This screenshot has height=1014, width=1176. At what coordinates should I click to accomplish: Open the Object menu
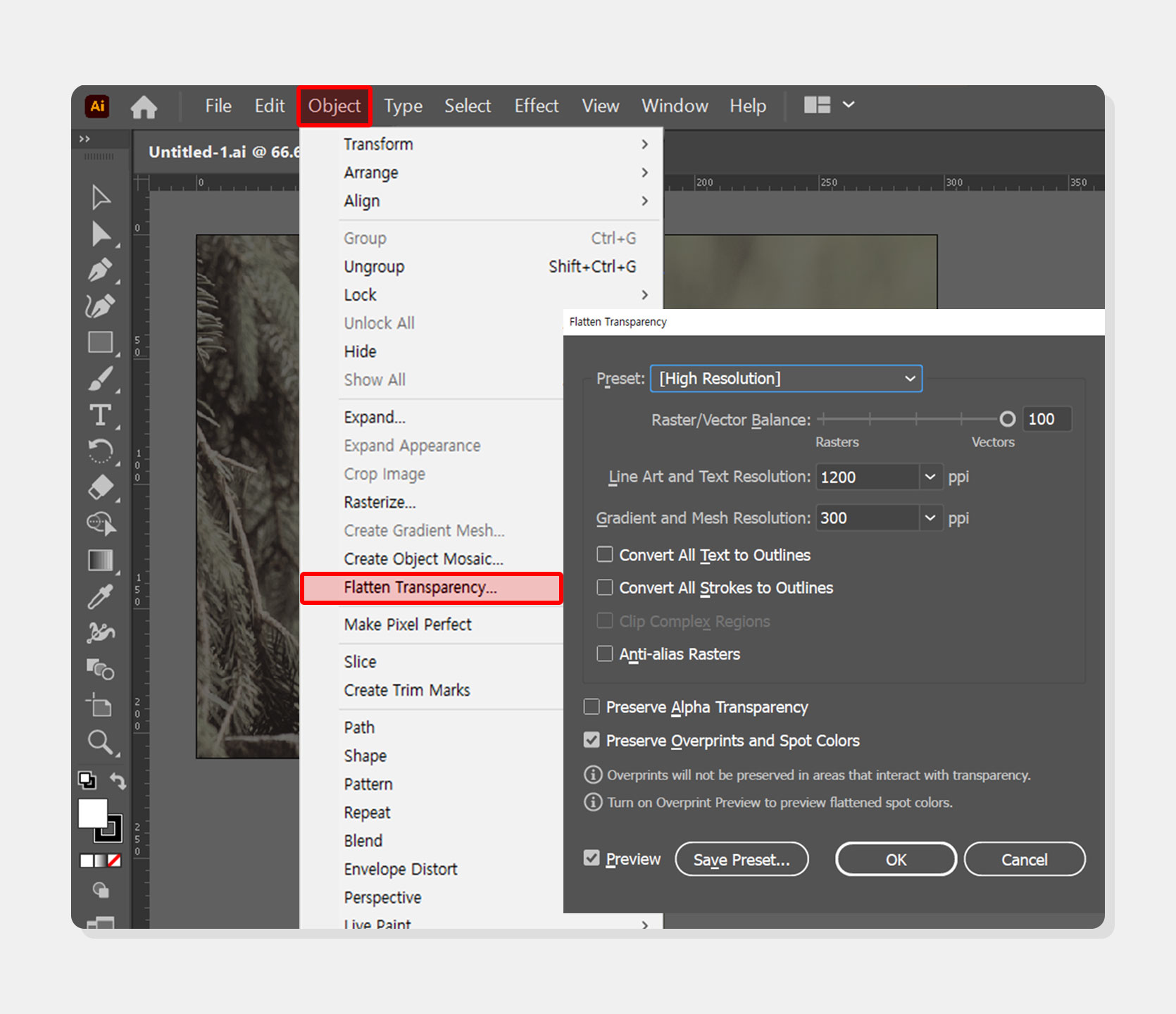click(x=334, y=106)
